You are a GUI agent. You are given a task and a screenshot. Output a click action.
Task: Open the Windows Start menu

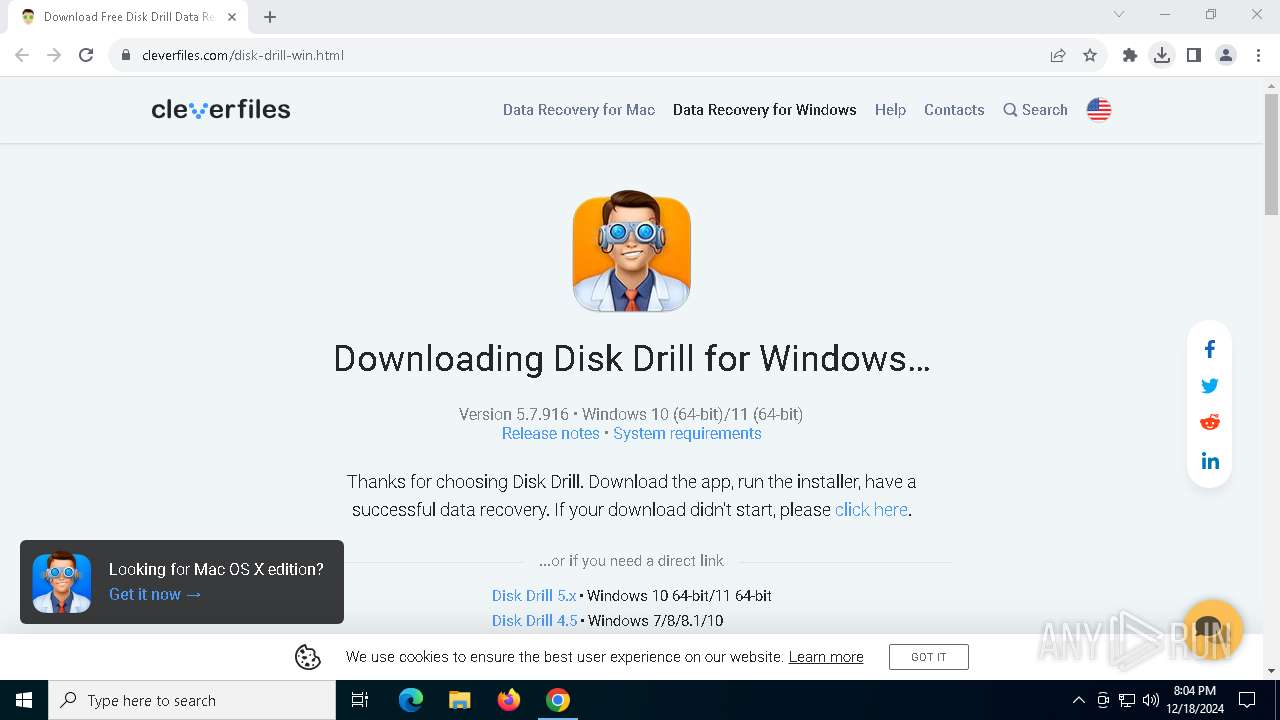point(24,700)
